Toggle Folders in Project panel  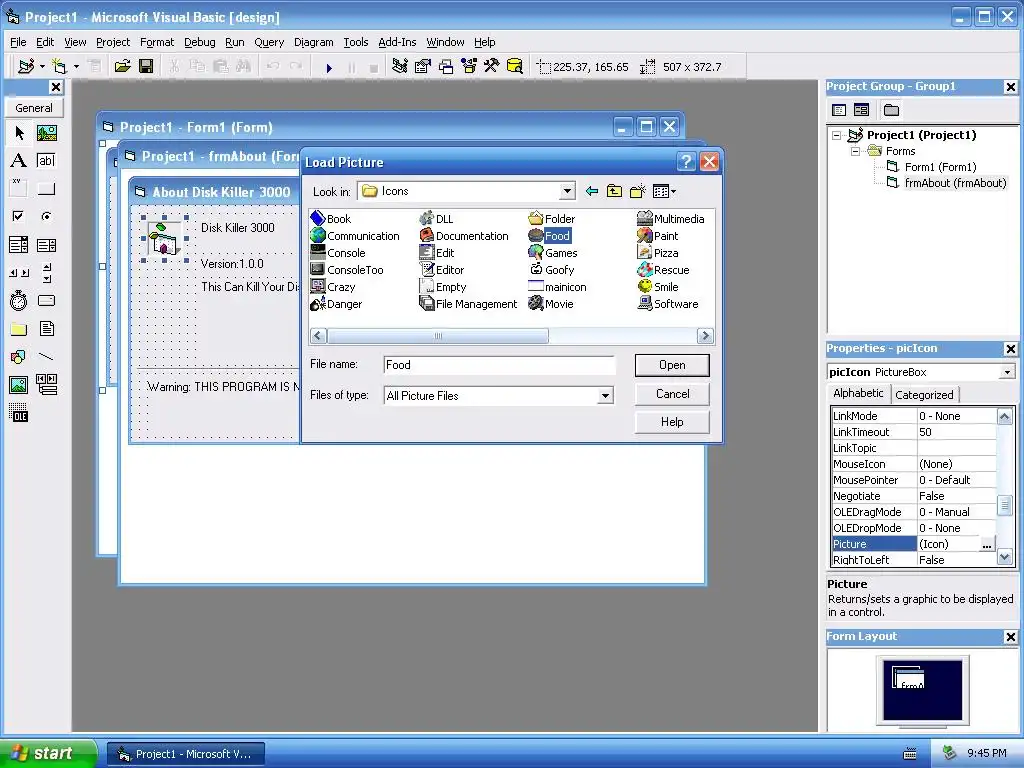pyautogui.click(x=891, y=110)
